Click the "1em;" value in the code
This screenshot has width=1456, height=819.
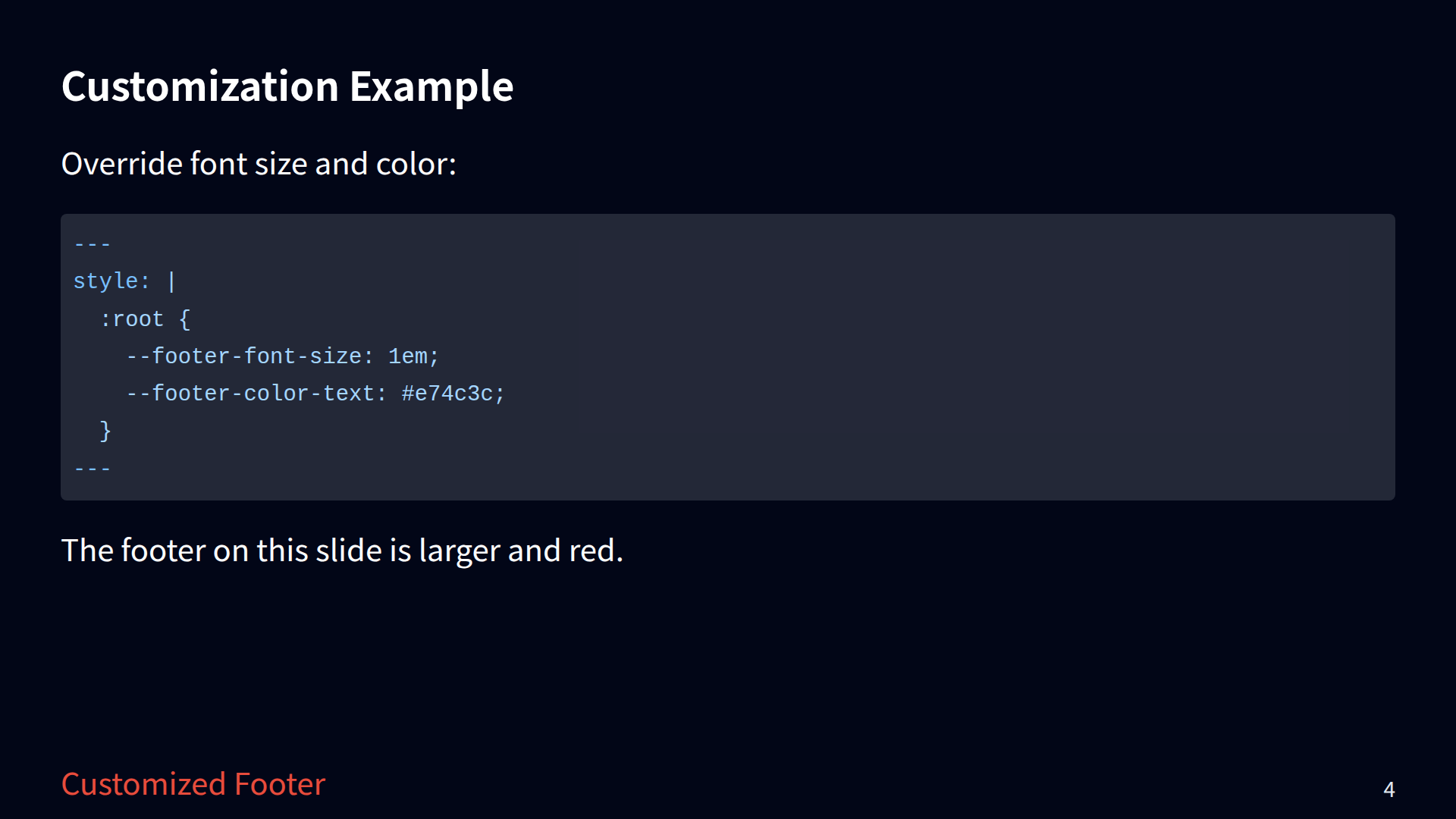413,356
